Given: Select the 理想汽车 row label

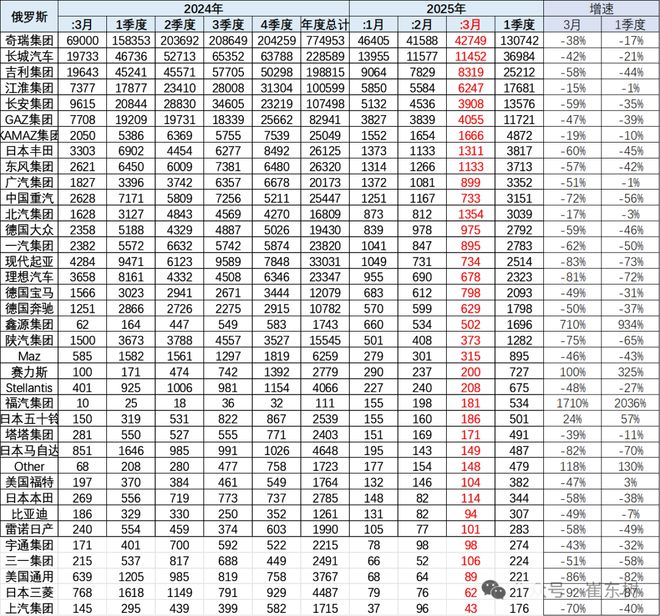Looking at the screenshot, I should [29, 277].
